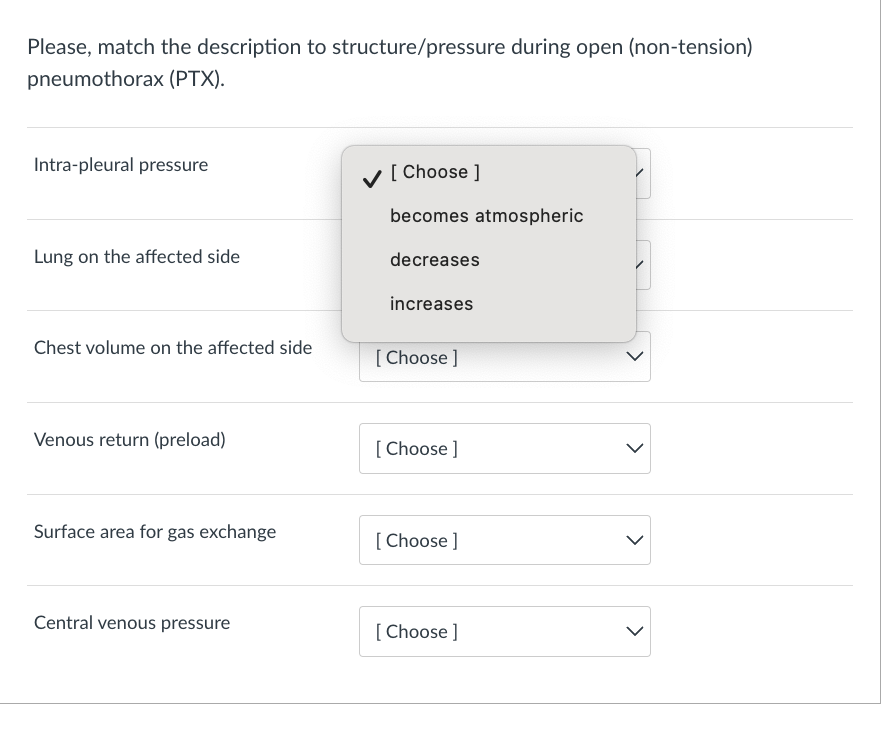Open the Central venous pressure dropdown
This screenshot has height=738, width=890.
[504, 632]
